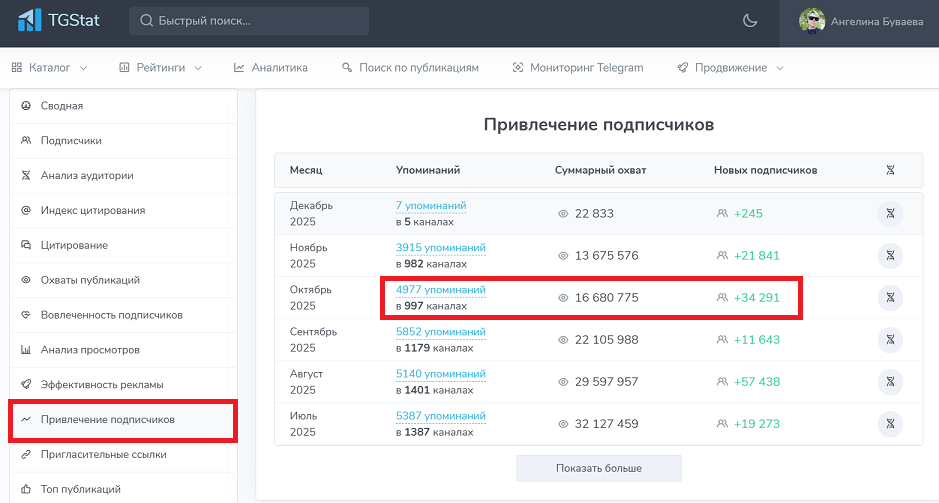Click the hourglass icon in December row
Screen dimensions: 939x503
coord(890,214)
